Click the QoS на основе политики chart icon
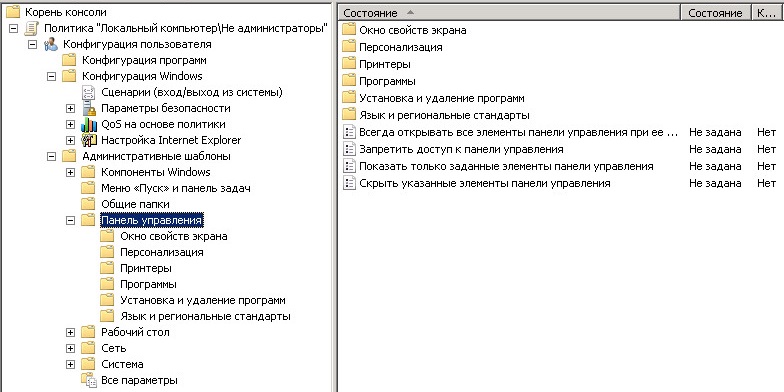 pos(88,124)
